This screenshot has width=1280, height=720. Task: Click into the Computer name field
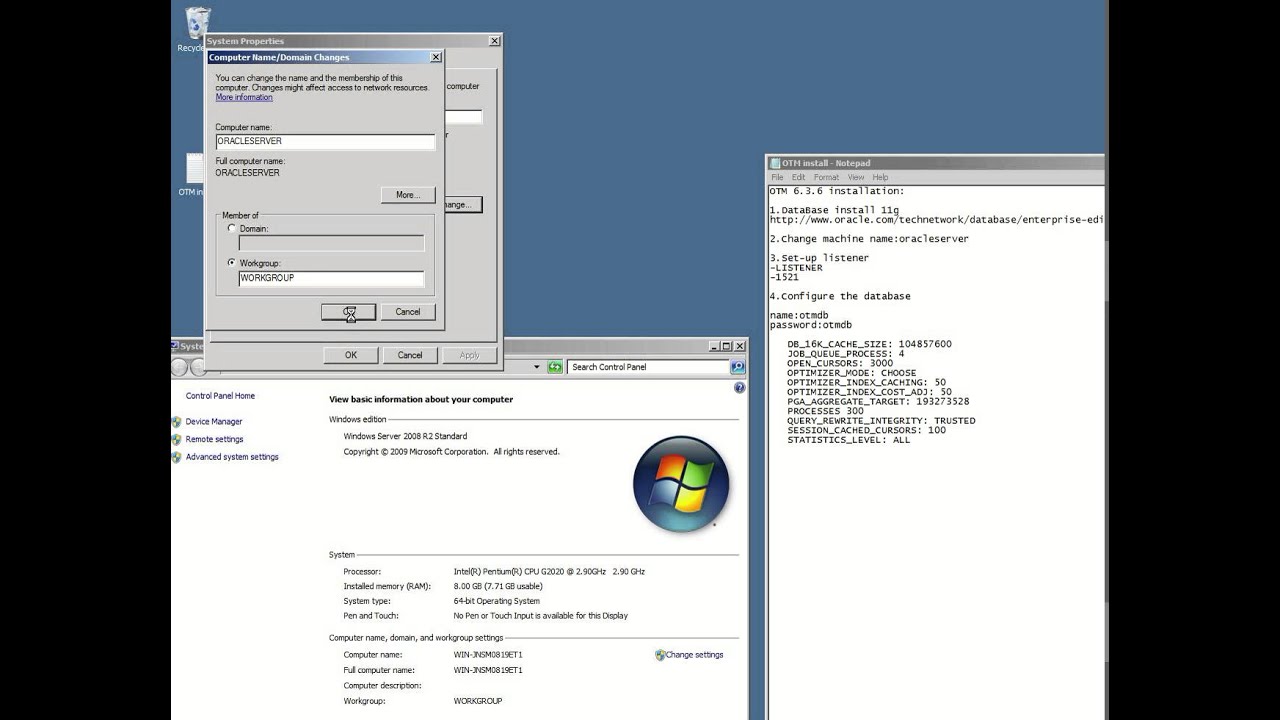pos(325,142)
